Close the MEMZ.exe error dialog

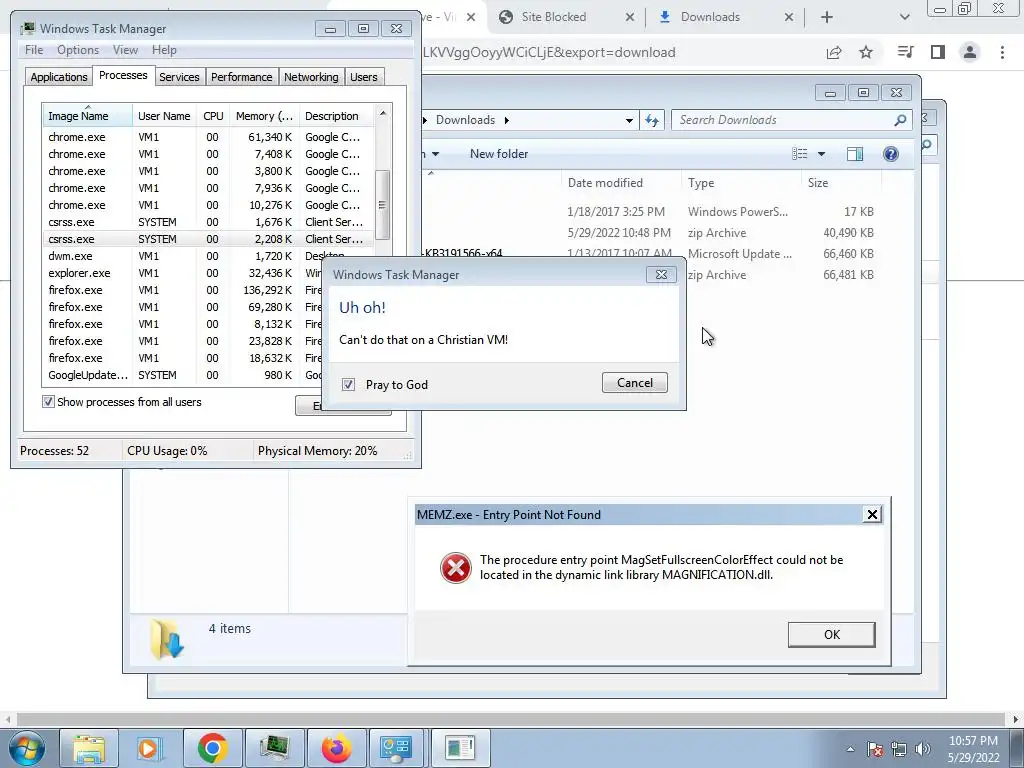pyautogui.click(x=872, y=515)
